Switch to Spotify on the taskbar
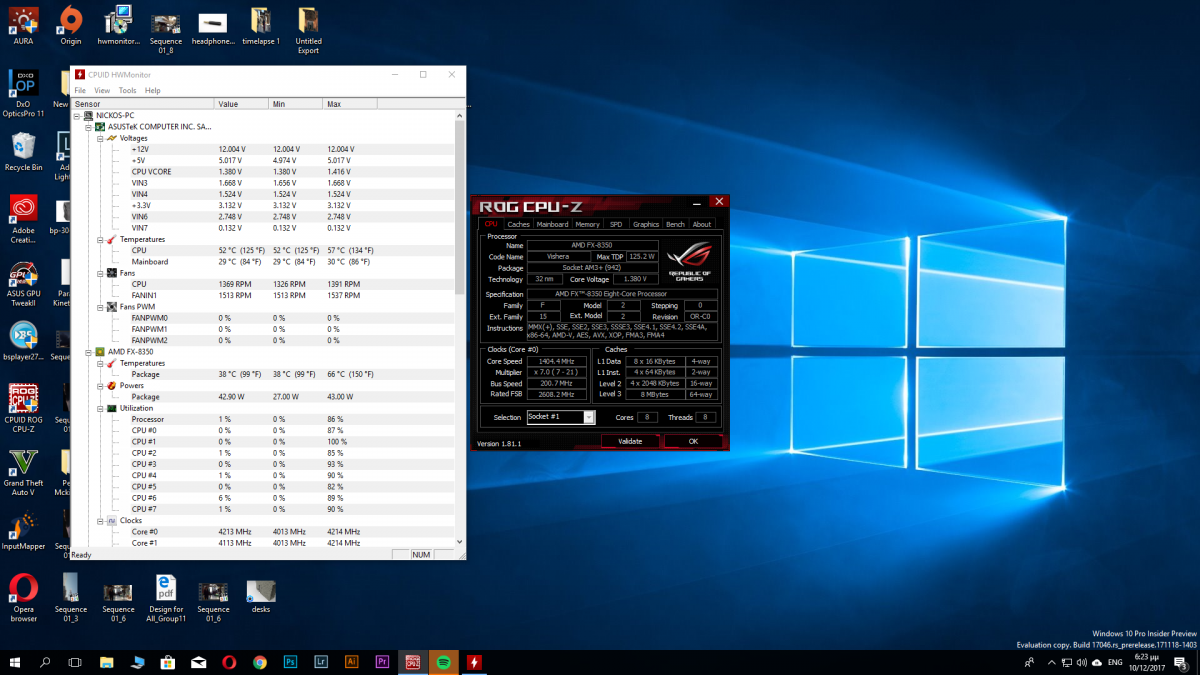 pyautogui.click(x=443, y=662)
